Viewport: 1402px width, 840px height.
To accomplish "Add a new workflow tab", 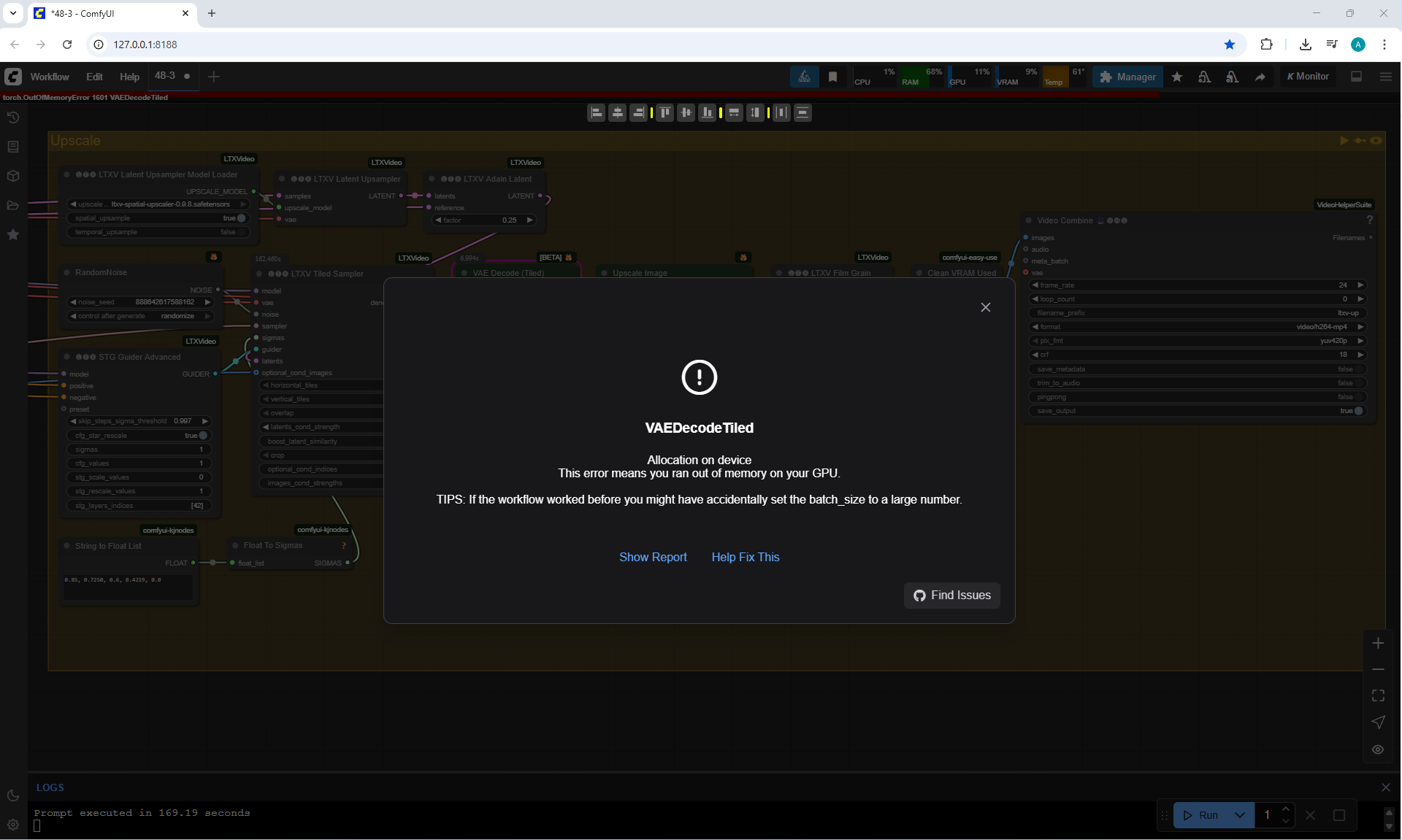I will [x=213, y=77].
